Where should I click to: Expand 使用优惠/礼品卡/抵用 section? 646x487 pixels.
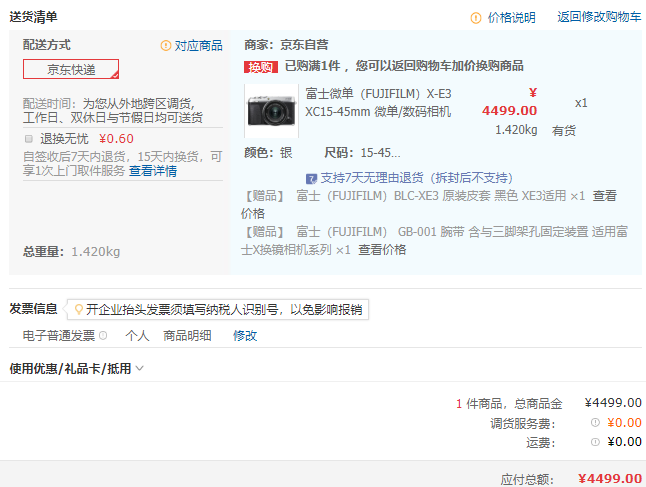pyautogui.click(x=77, y=368)
